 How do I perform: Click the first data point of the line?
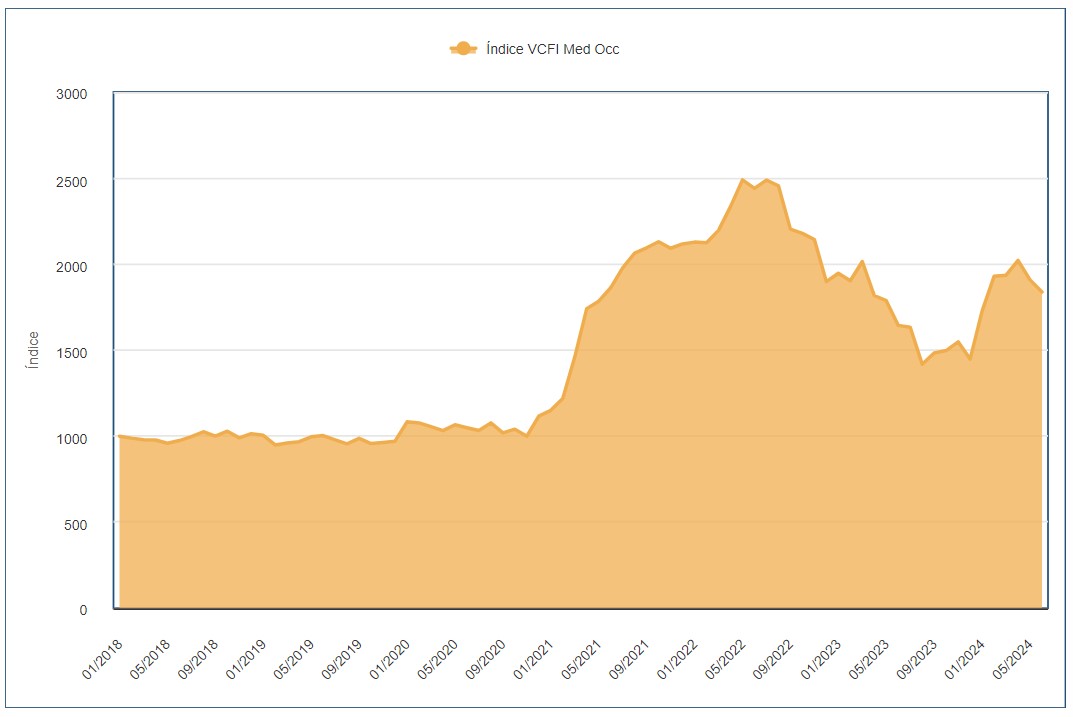tap(120, 436)
